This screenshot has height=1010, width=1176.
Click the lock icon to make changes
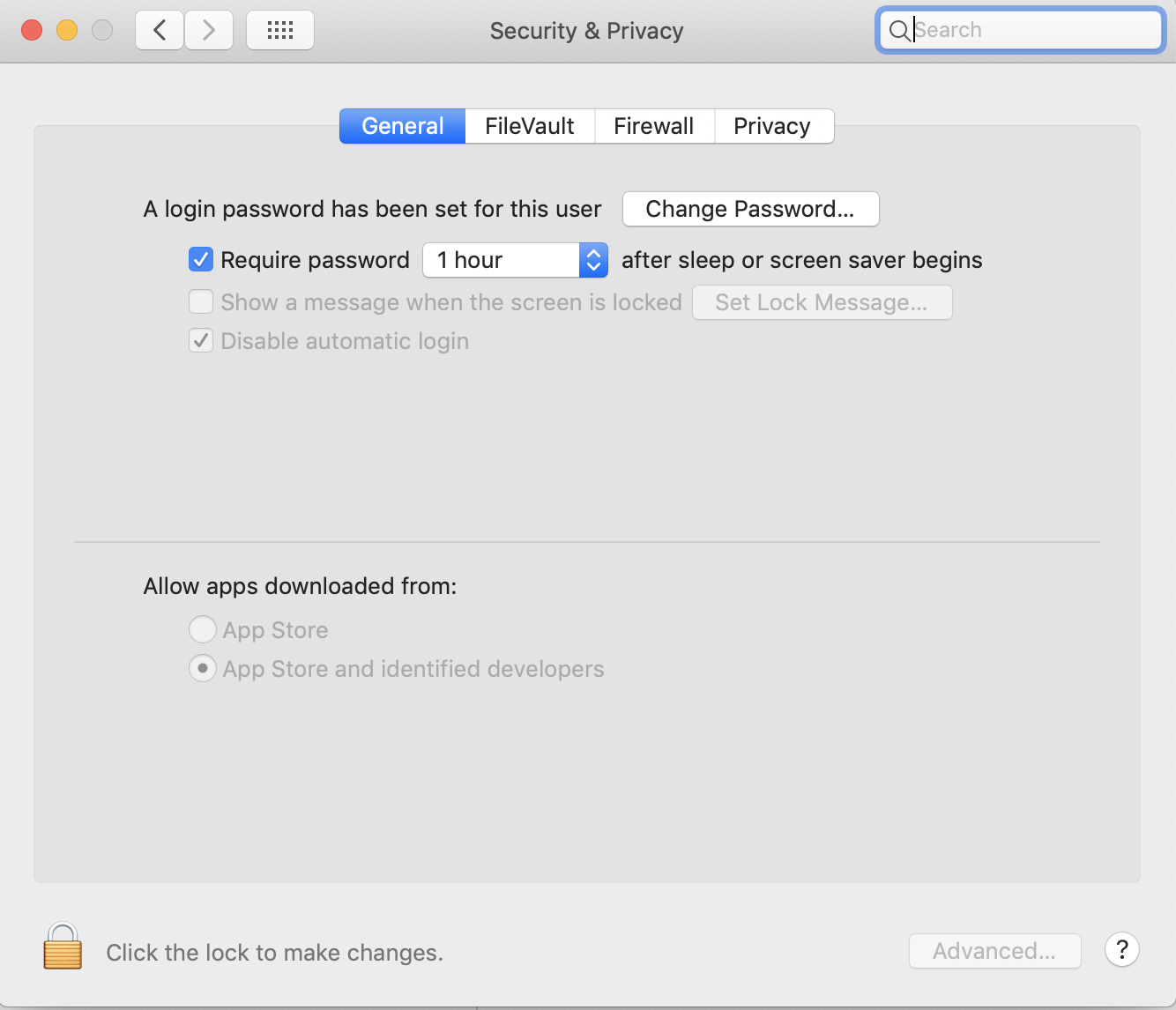[x=62, y=946]
